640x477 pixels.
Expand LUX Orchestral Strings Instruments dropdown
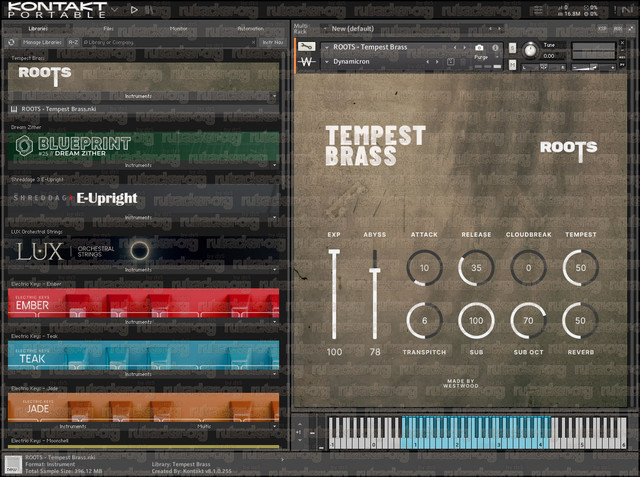[x=274, y=270]
